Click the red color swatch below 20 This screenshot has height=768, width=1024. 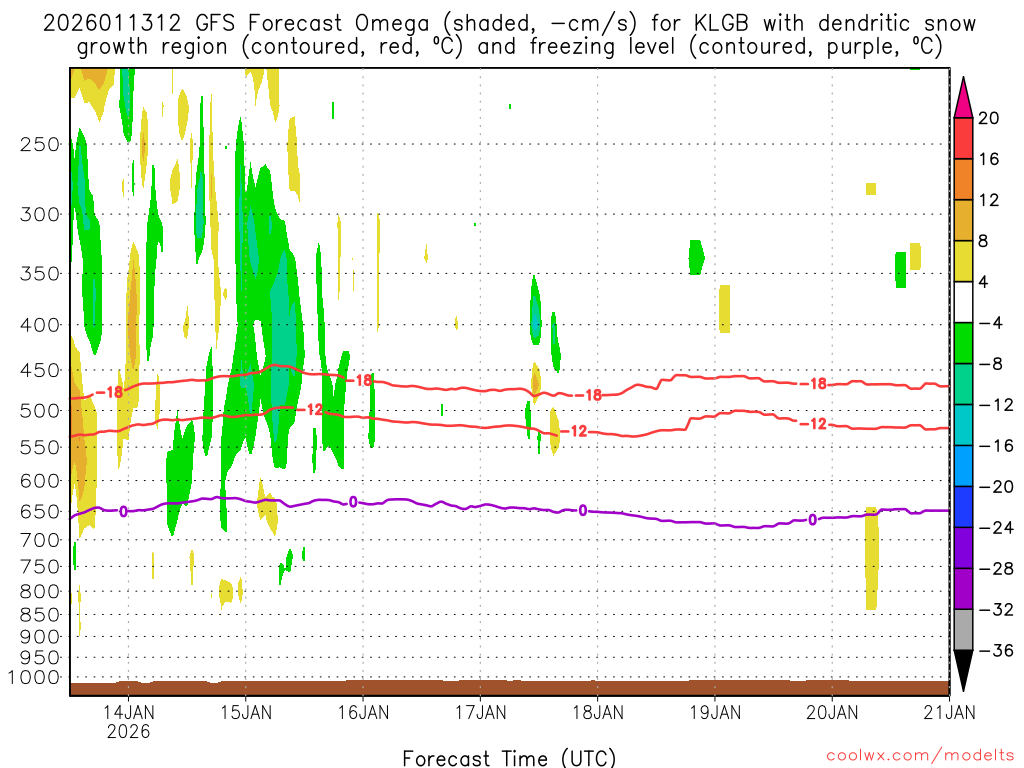[x=963, y=138]
